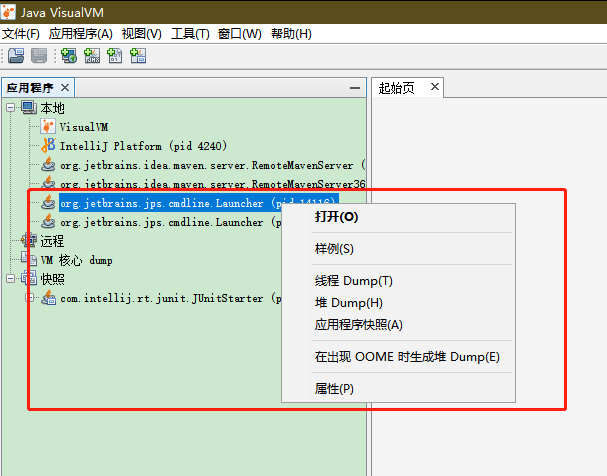Click the 远程 network icon
This screenshot has width=607, height=476.
pos(29,240)
